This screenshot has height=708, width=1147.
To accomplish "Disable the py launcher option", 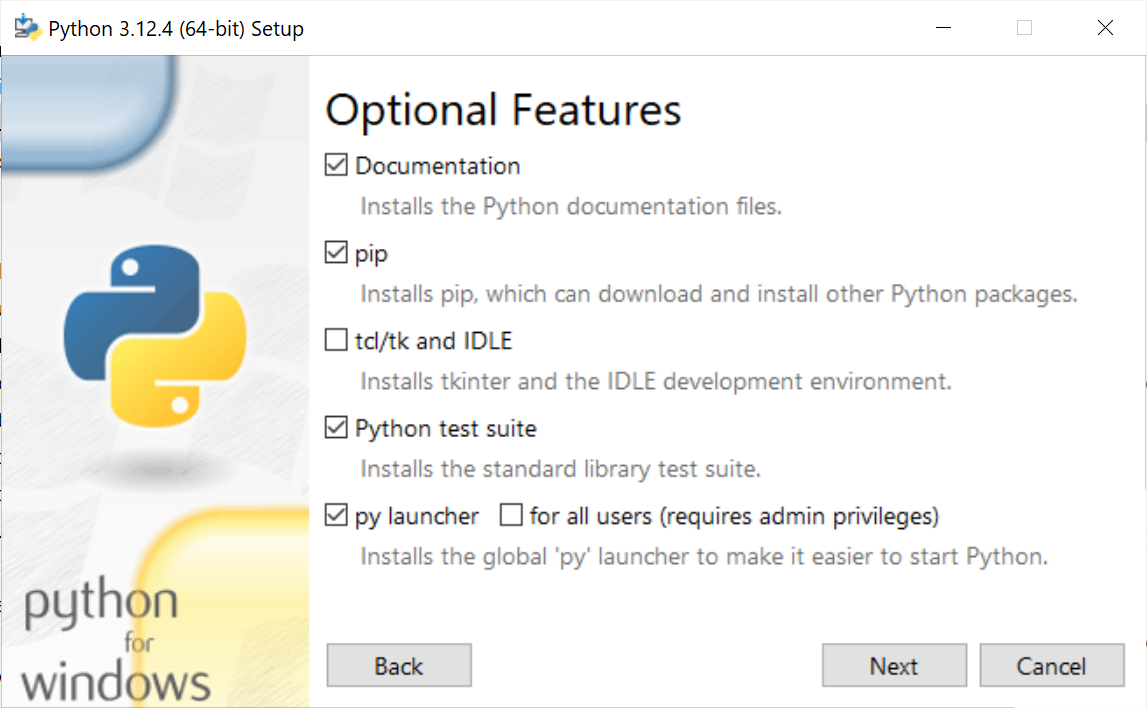I will (336, 515).
